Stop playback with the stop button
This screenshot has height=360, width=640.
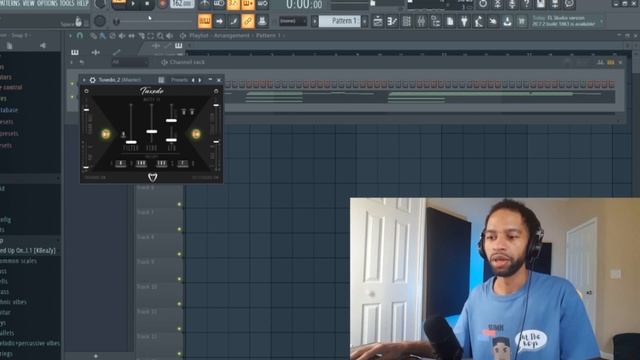(147, 4)
